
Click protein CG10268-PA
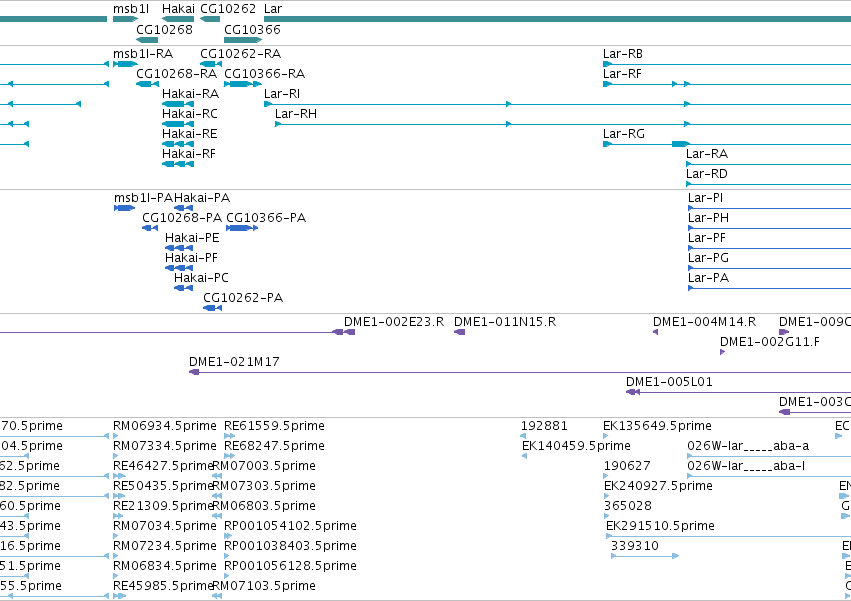coord(182,218)
